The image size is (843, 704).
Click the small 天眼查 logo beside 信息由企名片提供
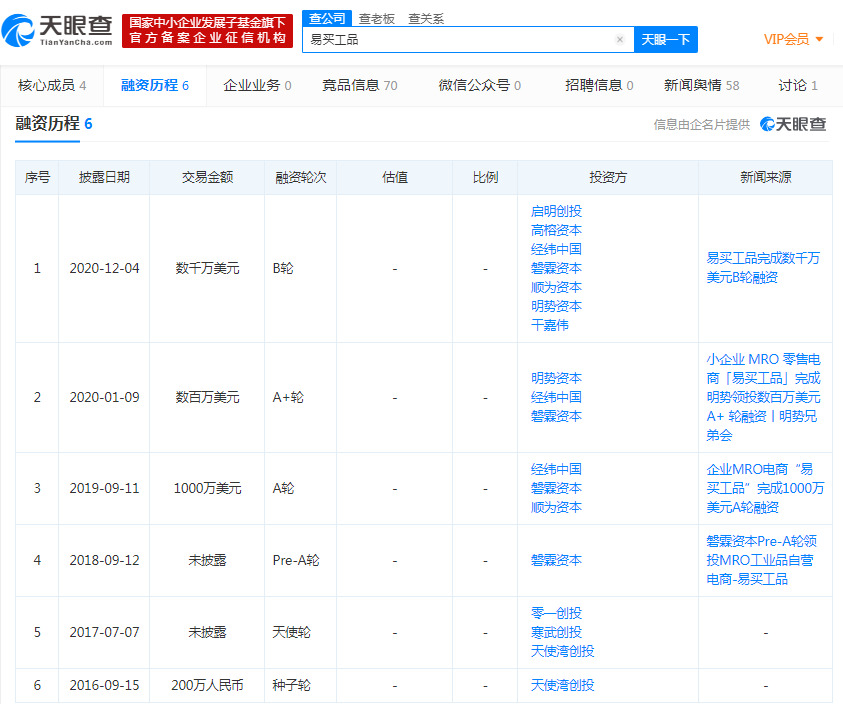793,124
